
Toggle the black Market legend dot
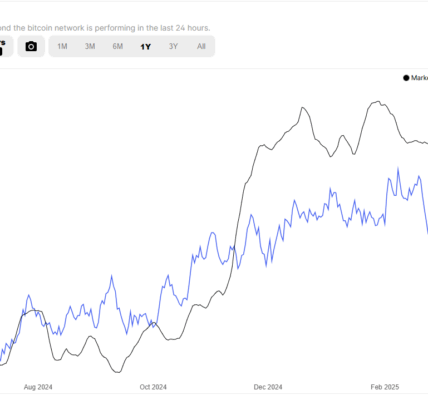click(x=406, y=78)
